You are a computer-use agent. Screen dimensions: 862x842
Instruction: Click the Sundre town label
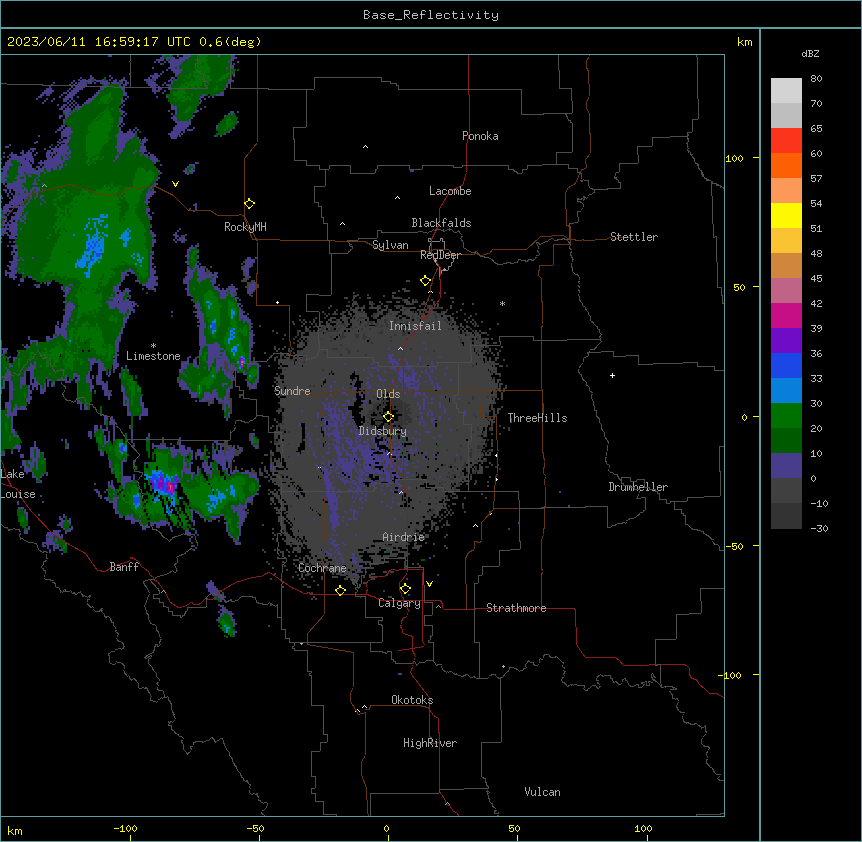[292, 391]
